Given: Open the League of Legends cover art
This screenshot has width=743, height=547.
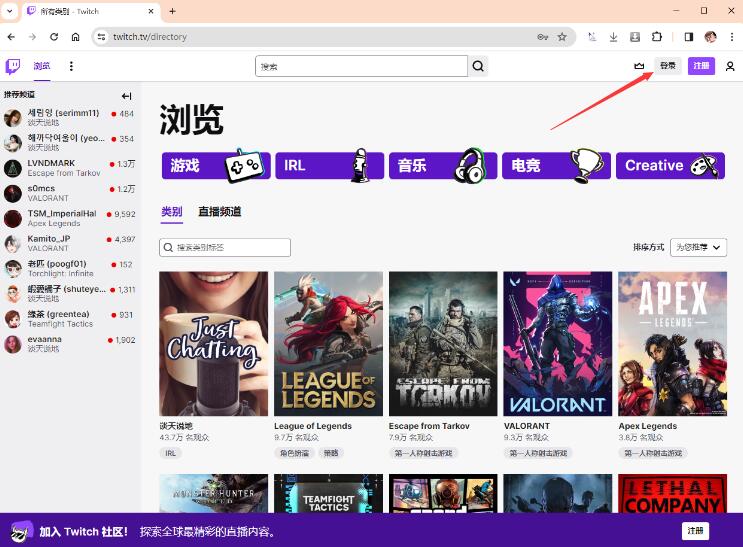Looking at the screenshot, I should tap(328, 343).
